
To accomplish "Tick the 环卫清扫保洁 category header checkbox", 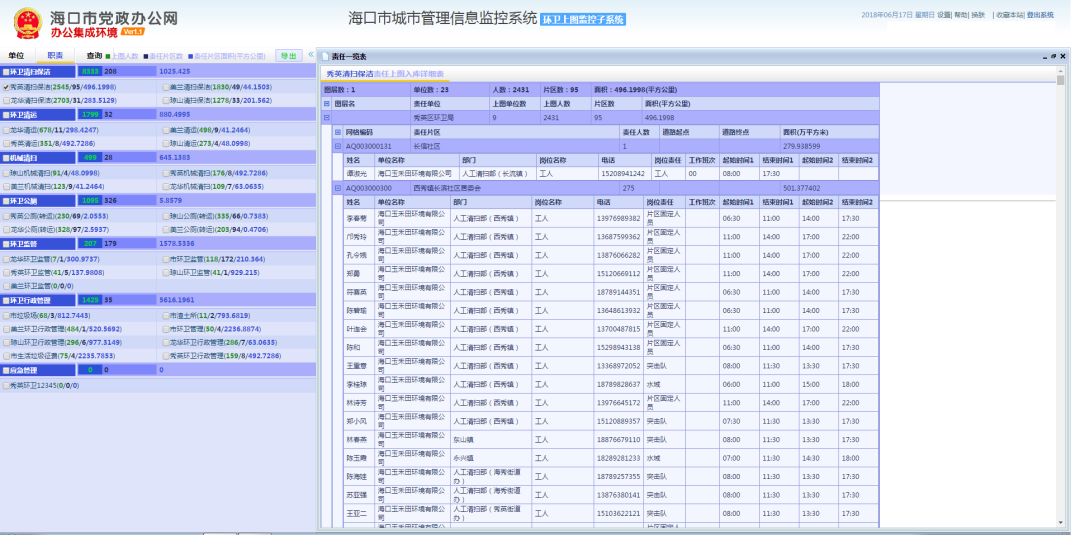I will (6, 72).
